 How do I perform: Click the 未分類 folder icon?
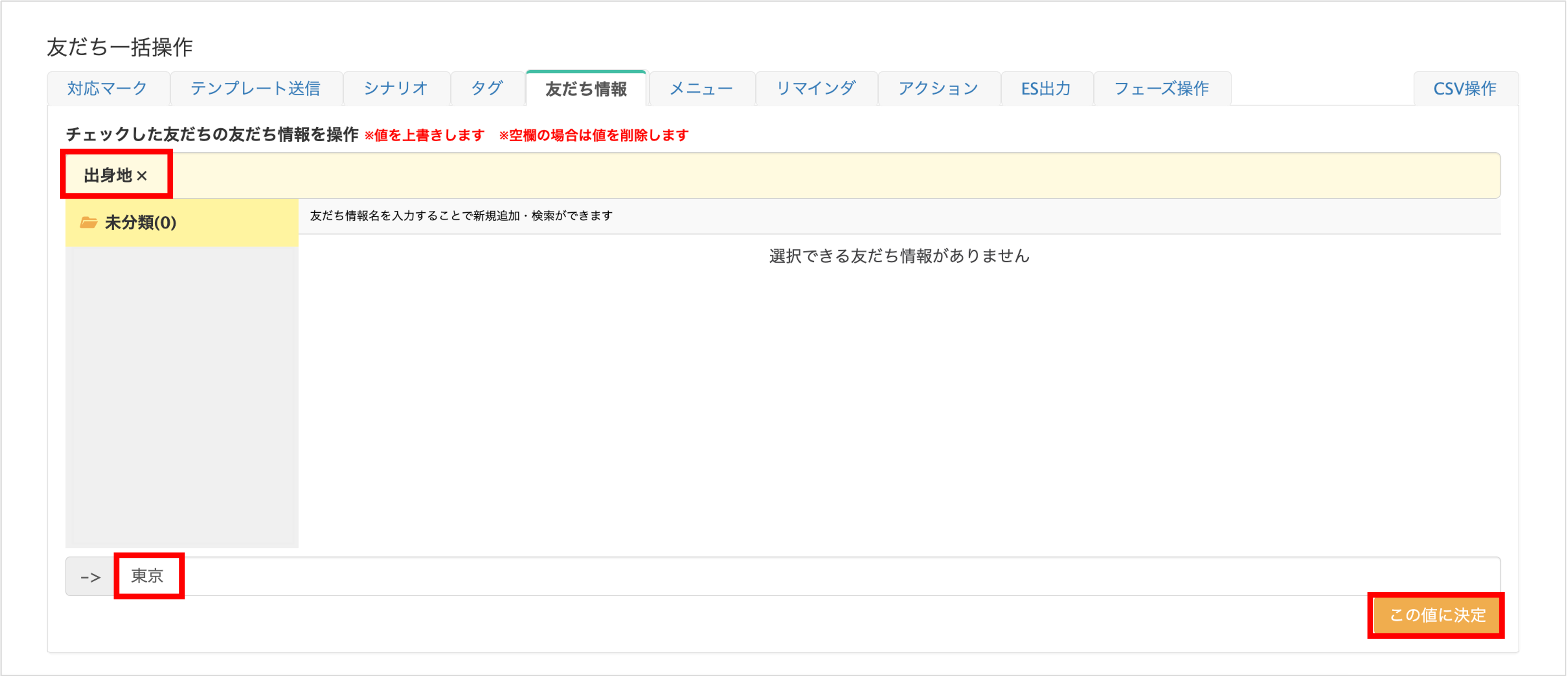(x=89, y=222)
